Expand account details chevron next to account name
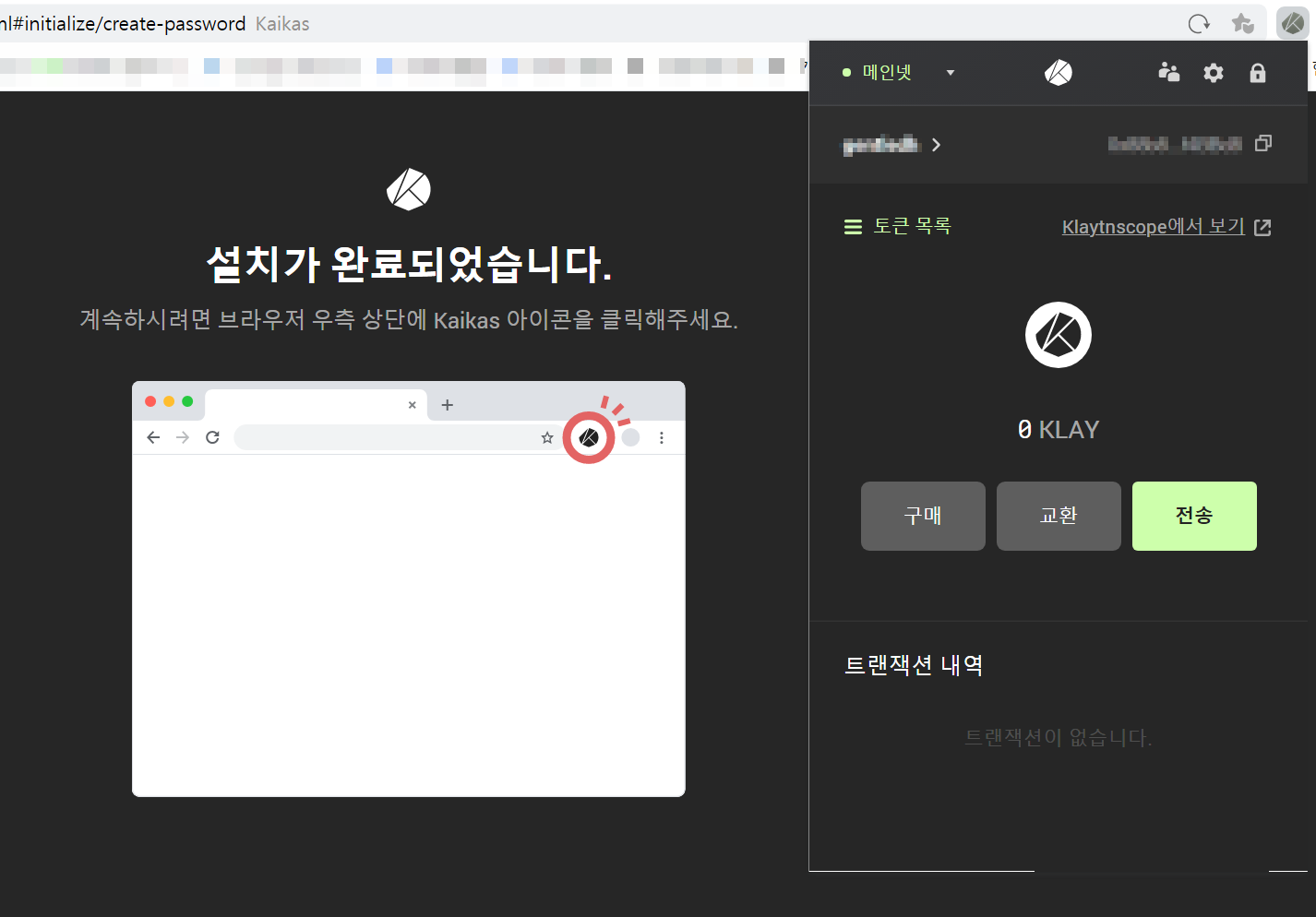 [x=937, y=145]
